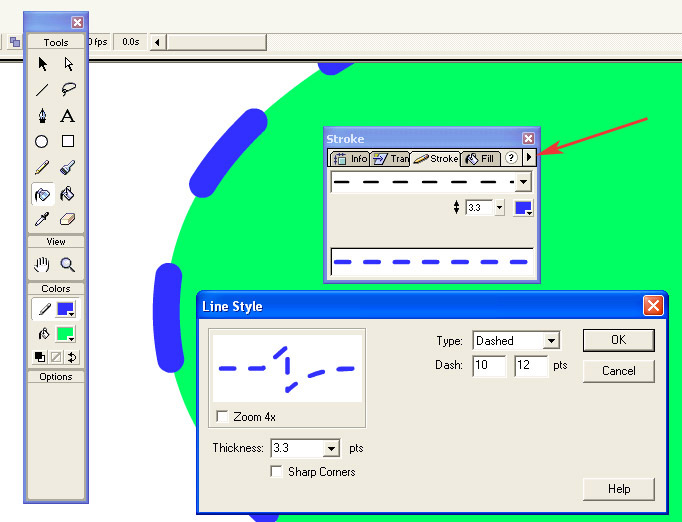The height and width of the screenshot is (522, 682).
Task: Click the Swap Colors button
Action: coord(72,357)
